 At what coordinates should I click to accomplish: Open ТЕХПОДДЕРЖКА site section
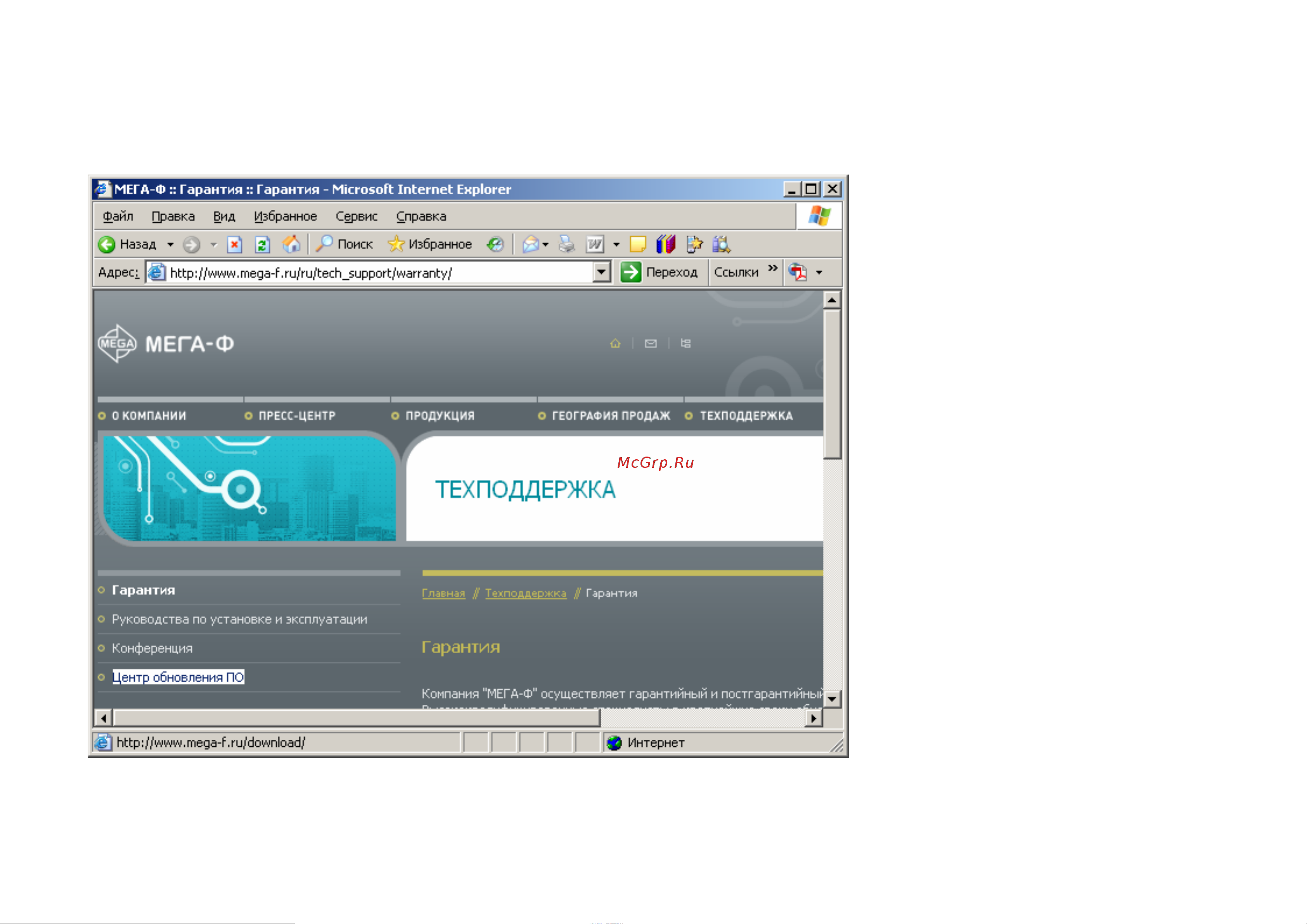[746, 415]
